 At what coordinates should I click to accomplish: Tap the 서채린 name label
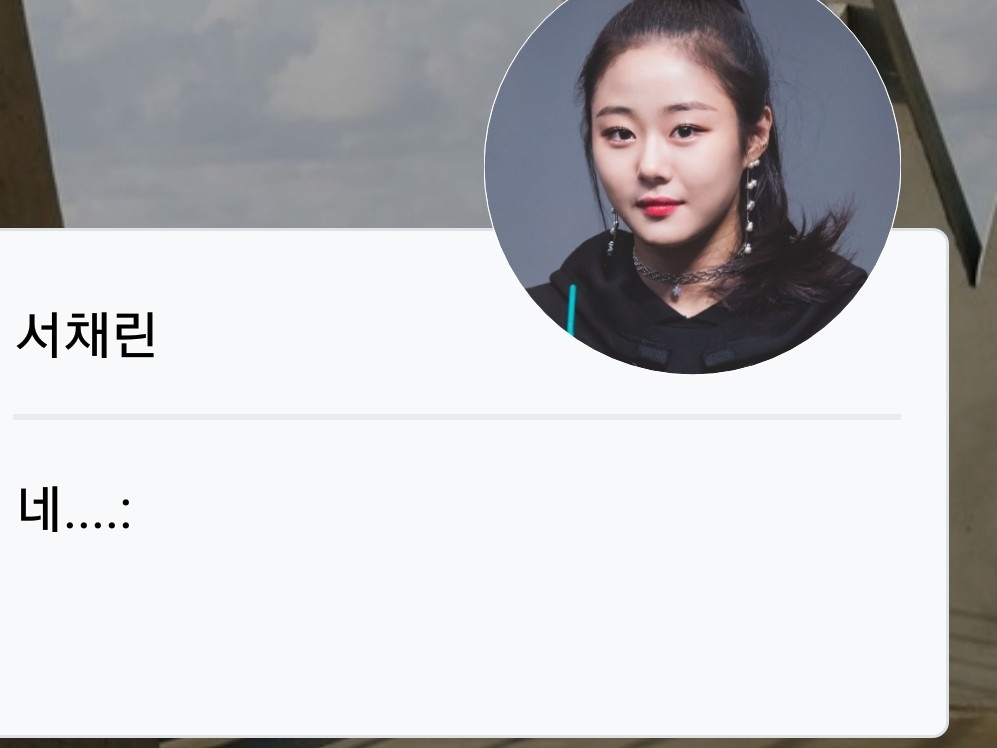click(x=86, y=335)
